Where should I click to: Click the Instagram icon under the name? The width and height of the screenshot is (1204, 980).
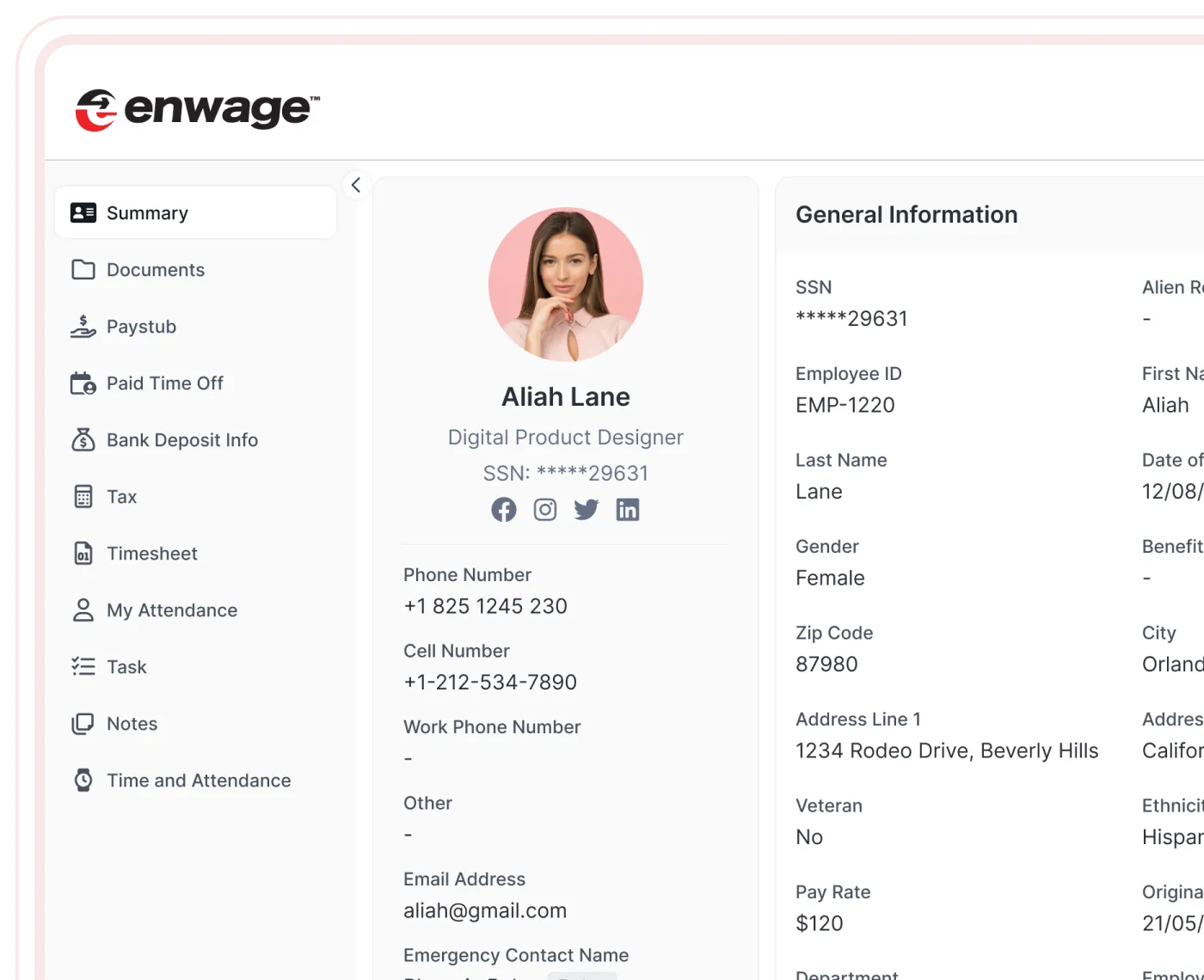click(545, 509)
